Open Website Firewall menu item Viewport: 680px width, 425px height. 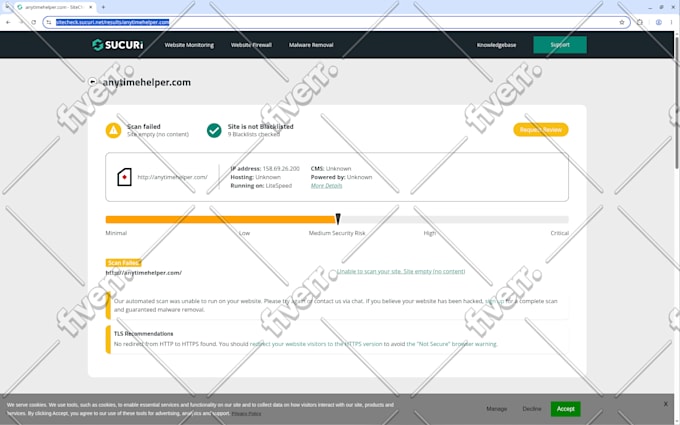click(251, 45)
